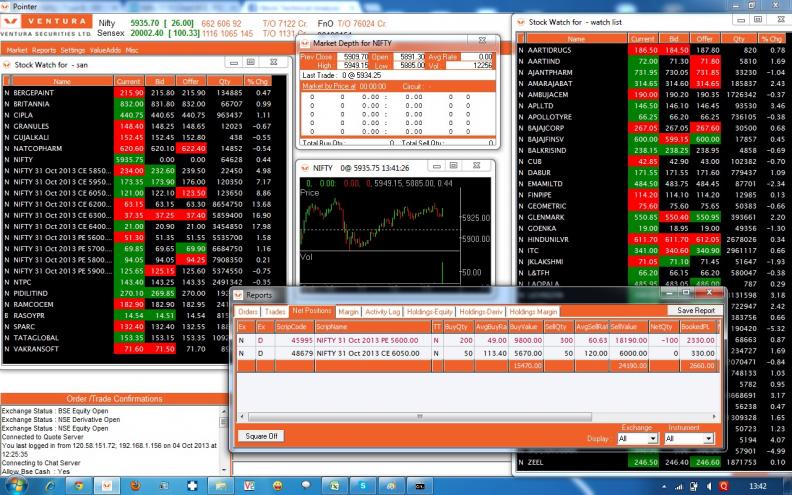The height and width of the screenshot is (495, 792).
Task: Open Google Chrome from taskbar
Action: pos(79,486)
